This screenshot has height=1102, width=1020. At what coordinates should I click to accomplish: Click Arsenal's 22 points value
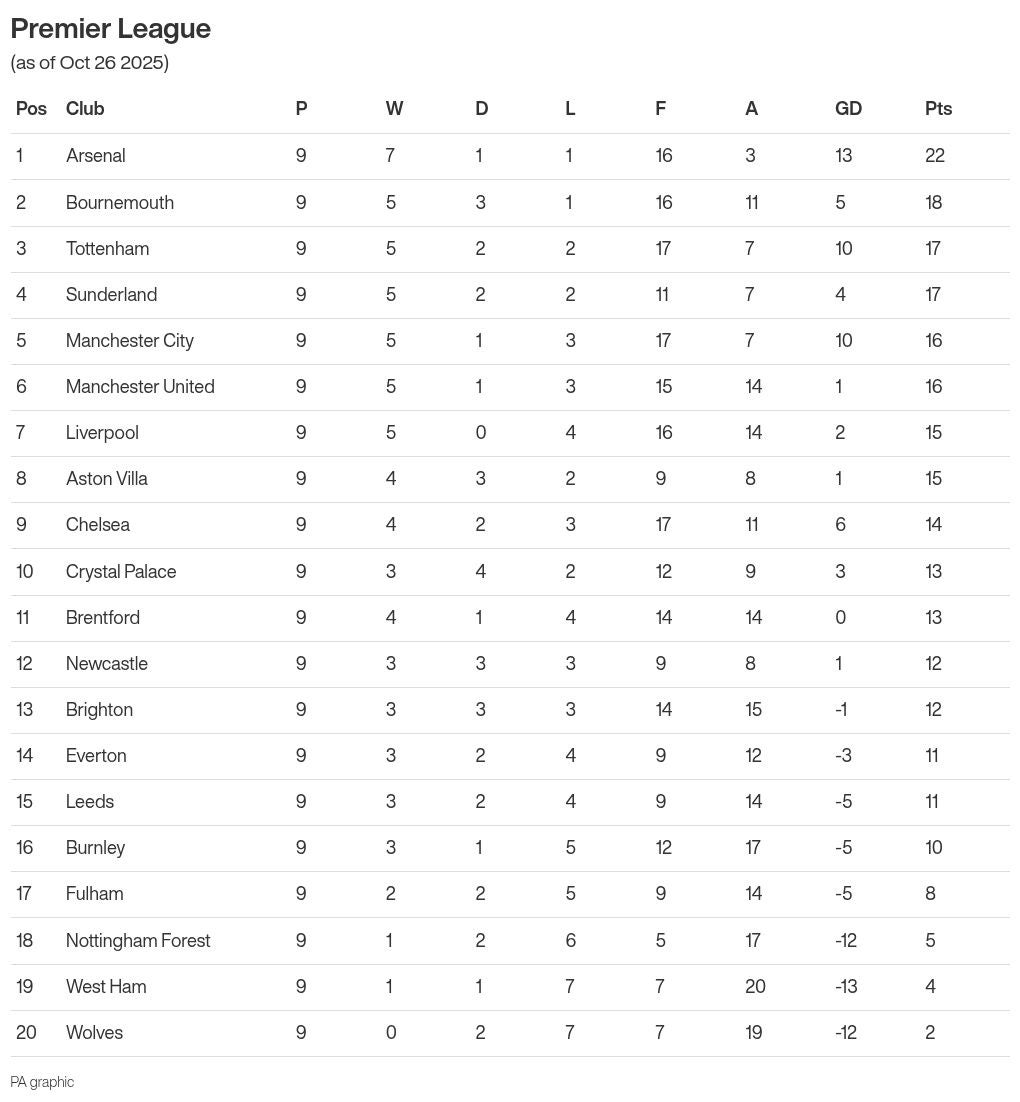coord(935,156)
